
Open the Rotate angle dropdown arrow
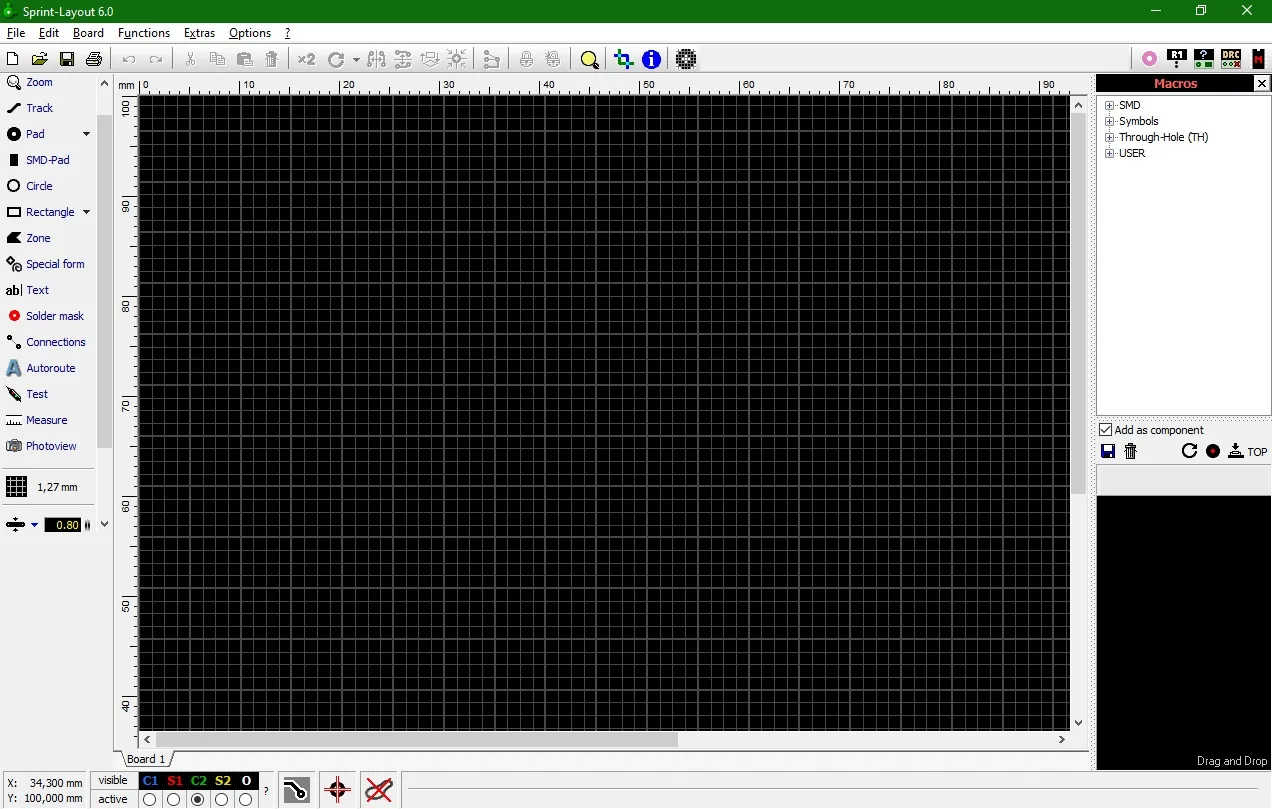pos(356,60)
